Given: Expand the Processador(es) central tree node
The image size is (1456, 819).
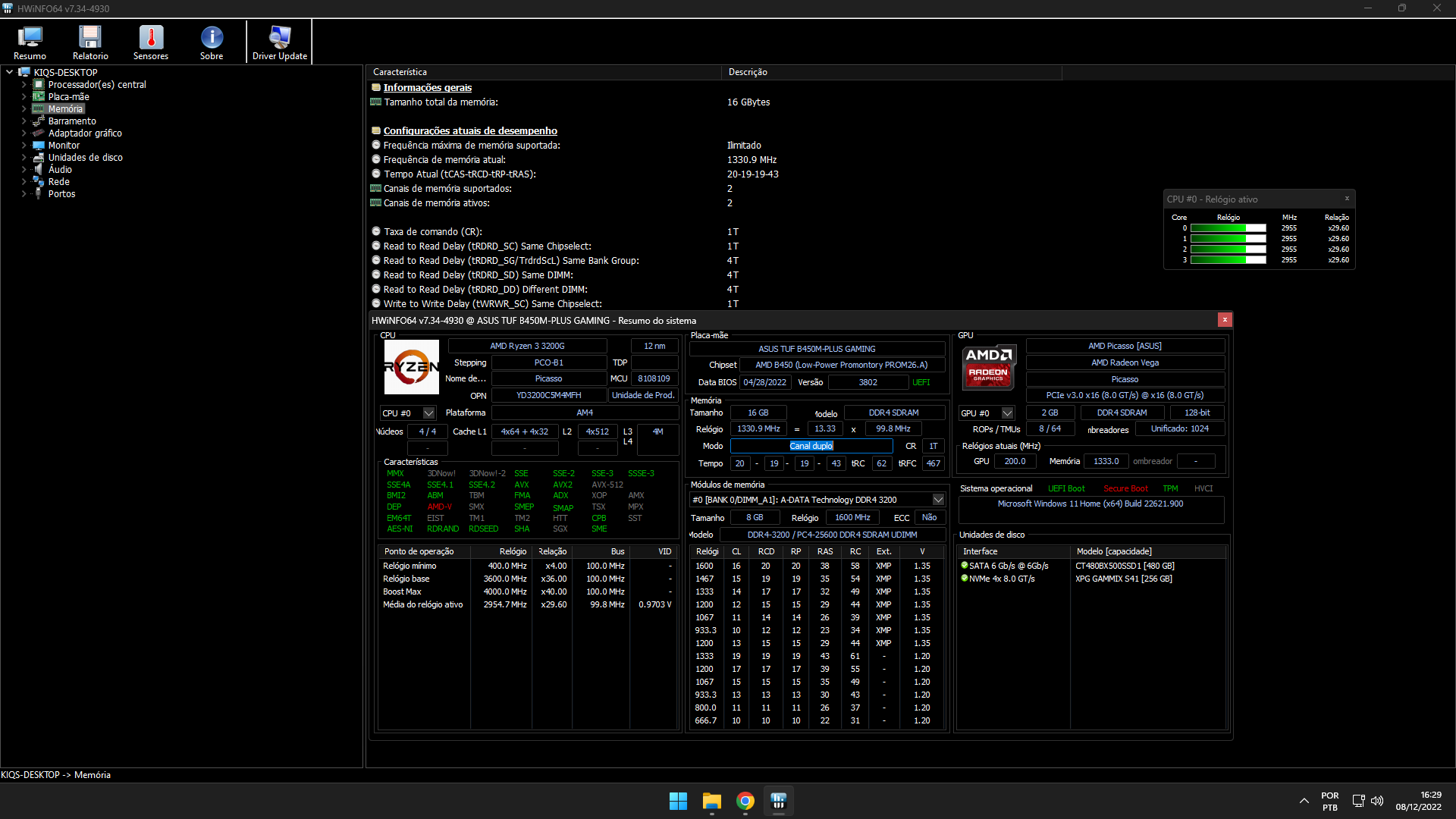Looking at the screenshot, I should 24,84.
